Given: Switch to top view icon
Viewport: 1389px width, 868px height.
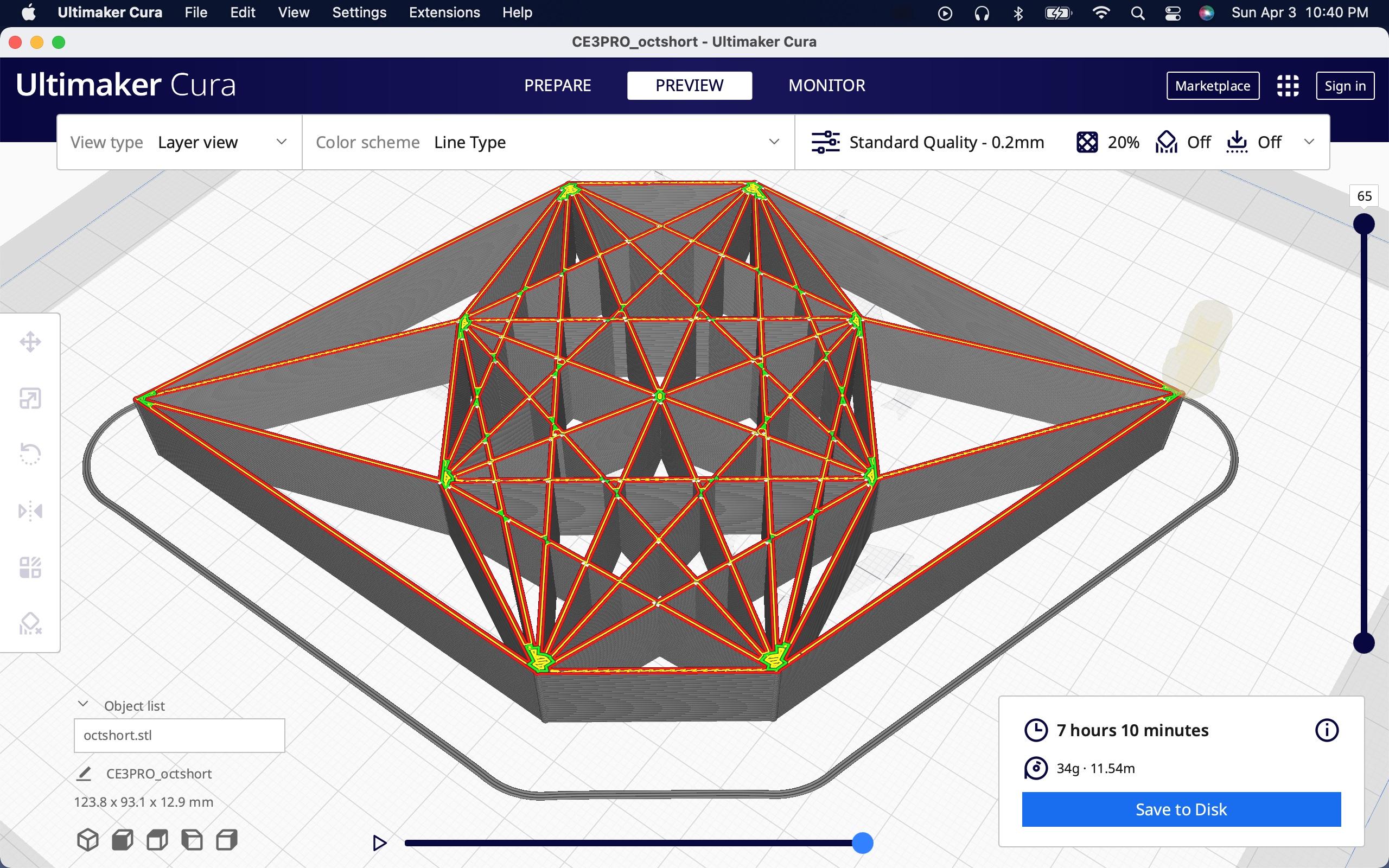Looking at the screenshot, I should 157,839.
